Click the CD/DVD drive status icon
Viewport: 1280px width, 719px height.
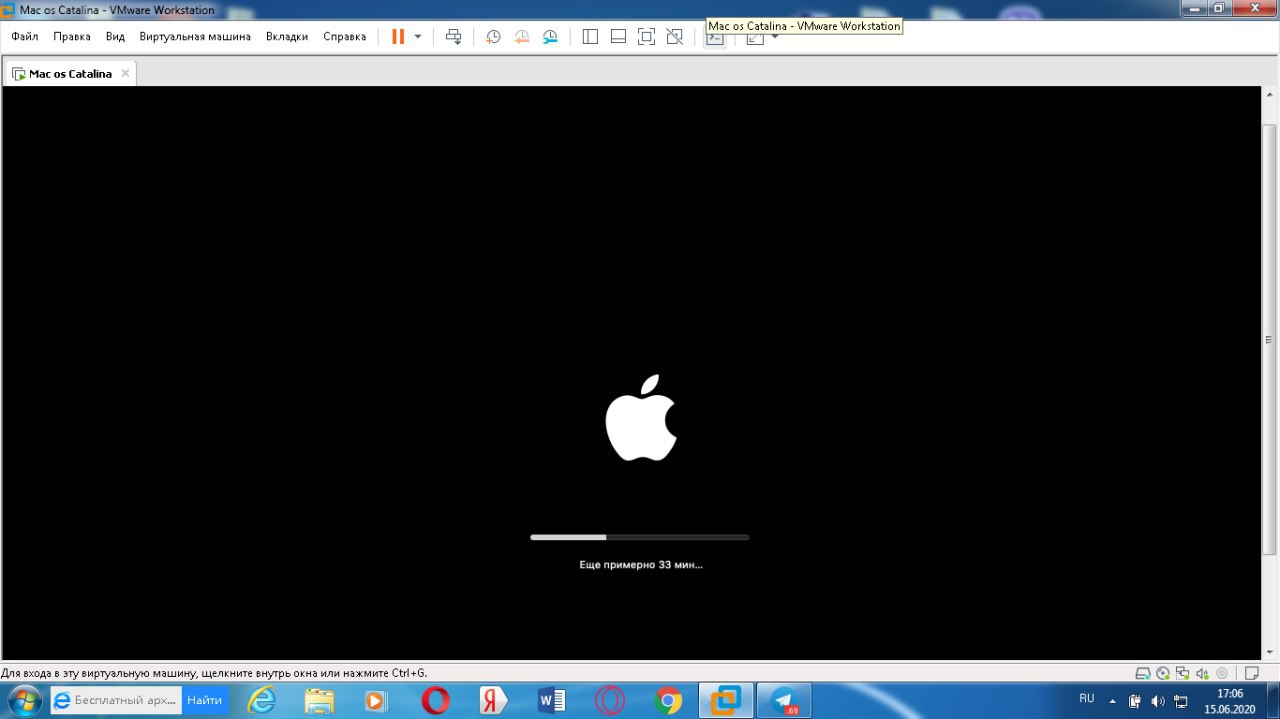1163,673
